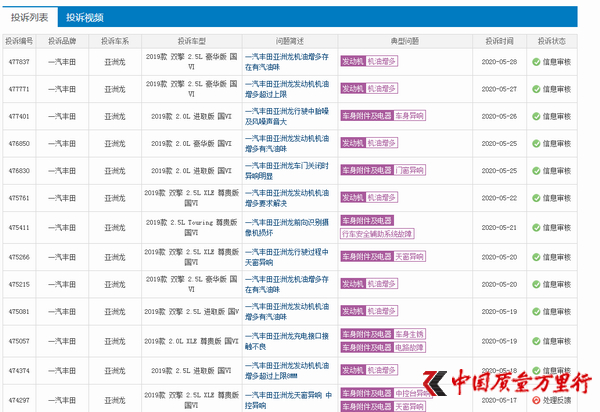
Task: Click 车身附件及电器 tag in complaint 475411 row
Action: click(367, 220)
